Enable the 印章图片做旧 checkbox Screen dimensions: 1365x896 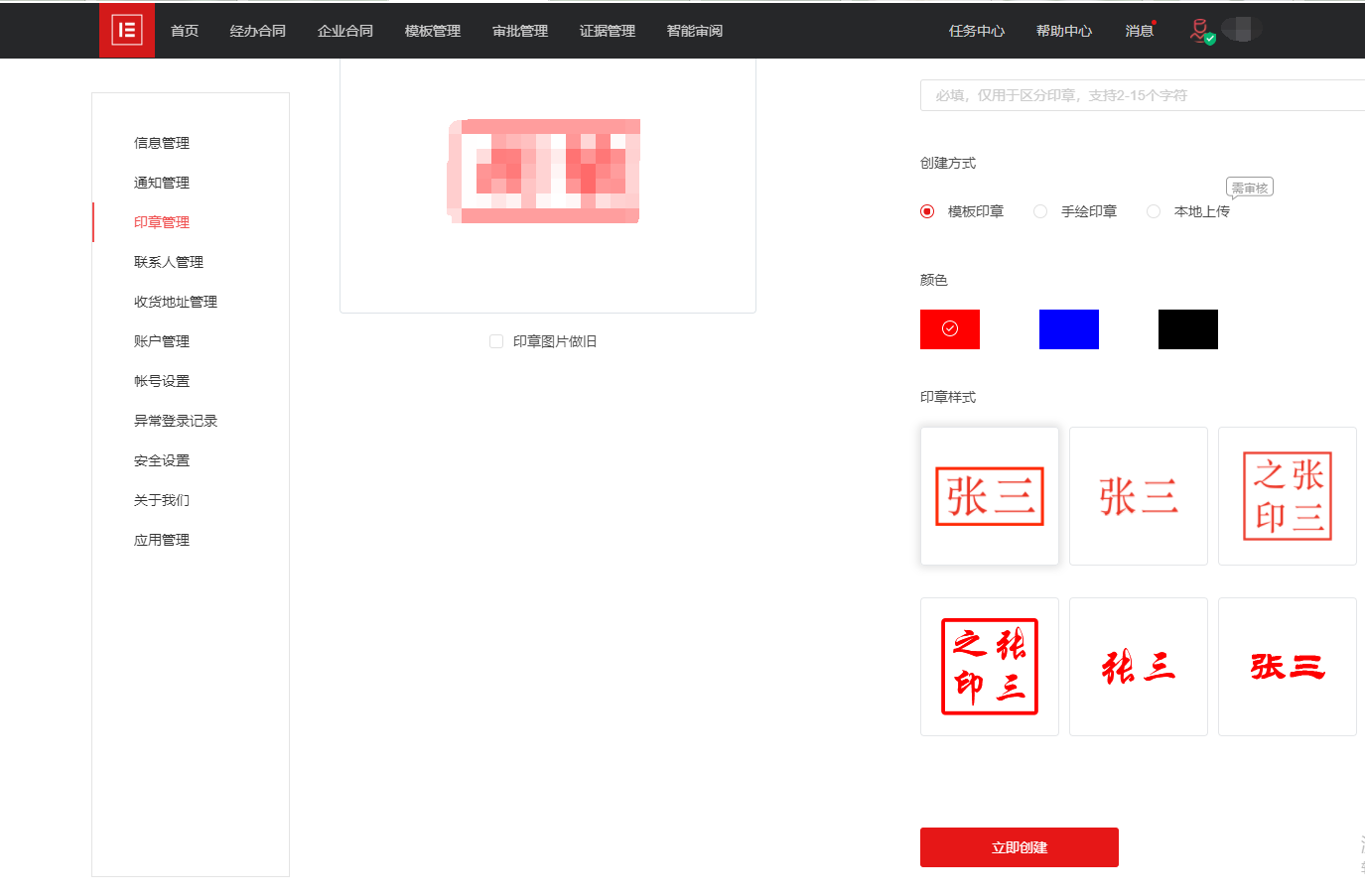(496, 341)
